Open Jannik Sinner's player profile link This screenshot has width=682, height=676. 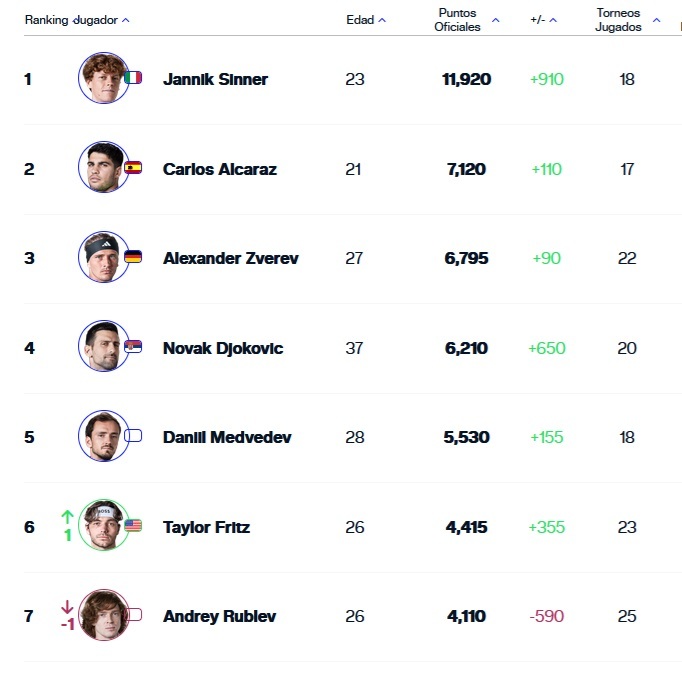point(215,79)
